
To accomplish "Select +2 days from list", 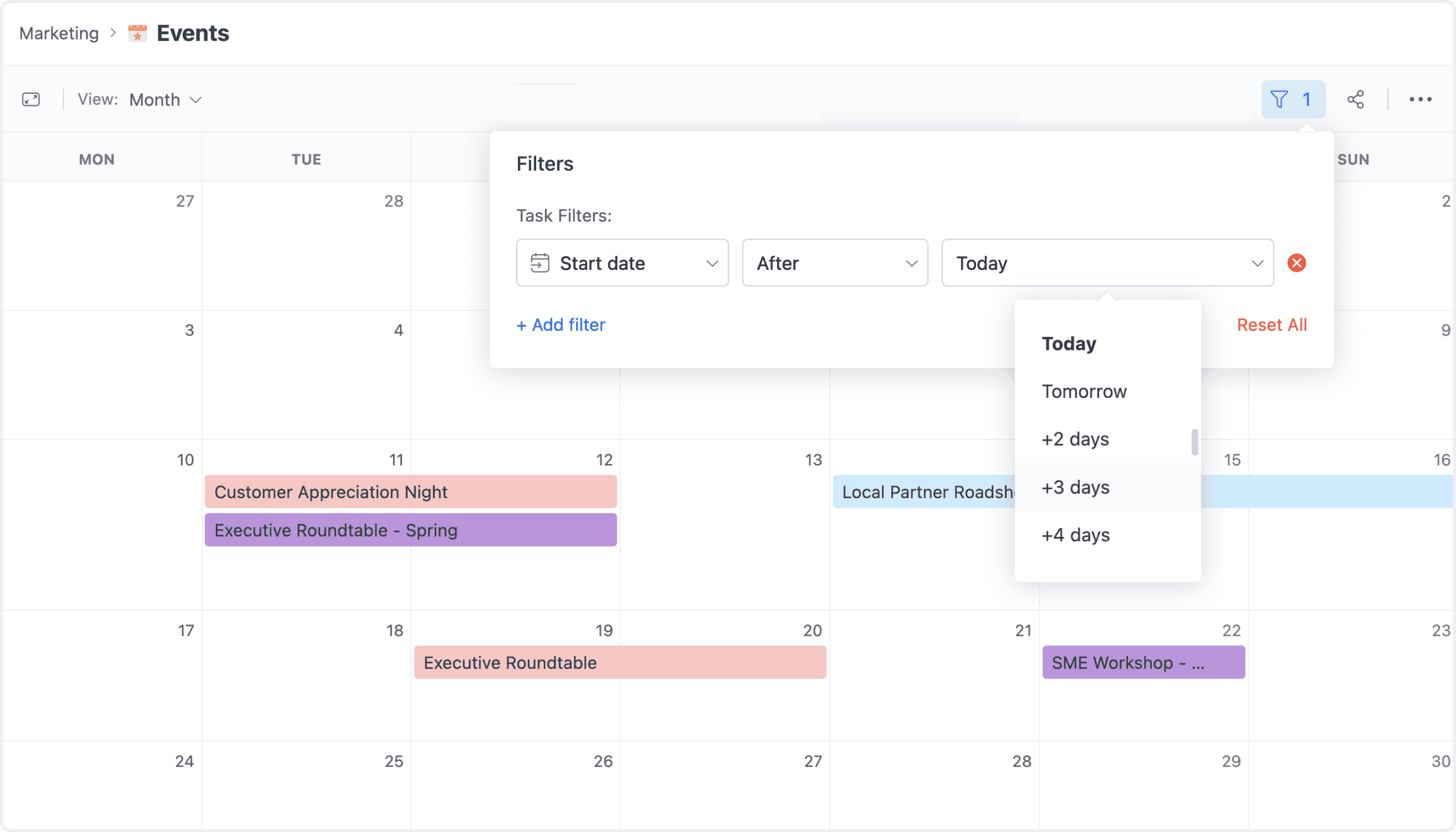I will click(1075, 439).
